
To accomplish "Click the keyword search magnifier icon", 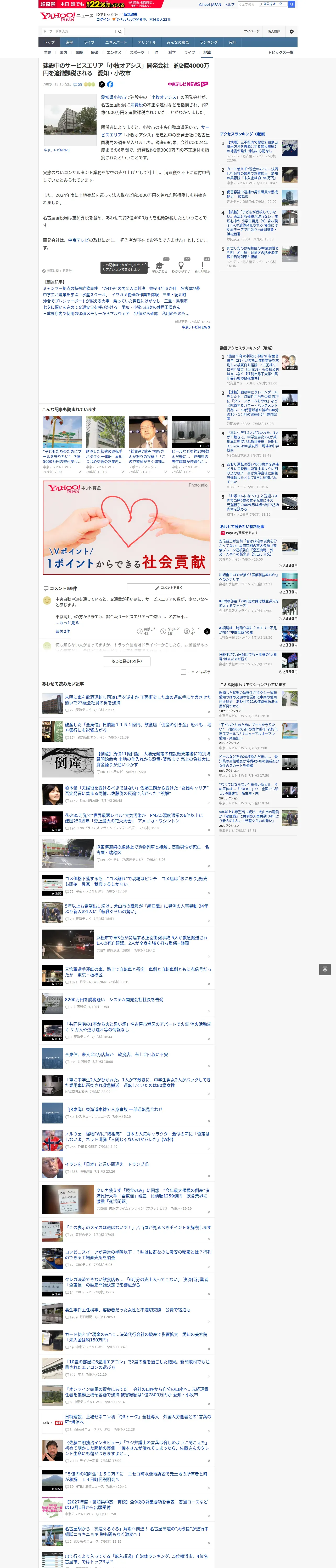I will tap(120, 32).
